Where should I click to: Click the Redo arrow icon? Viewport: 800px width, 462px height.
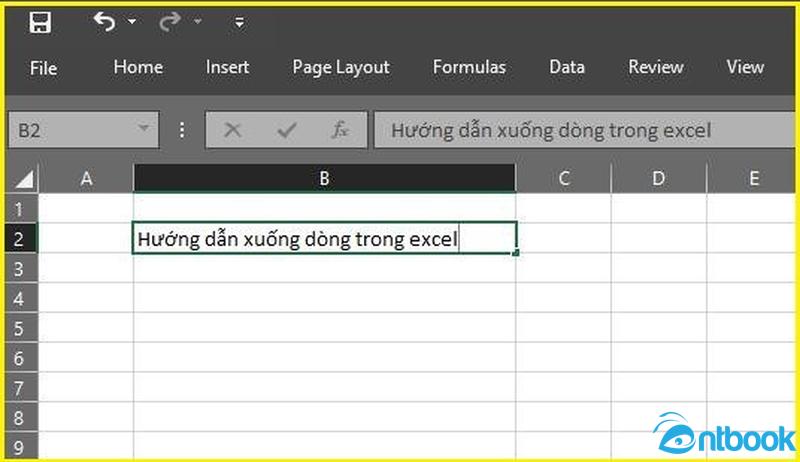tap(170, 22)
